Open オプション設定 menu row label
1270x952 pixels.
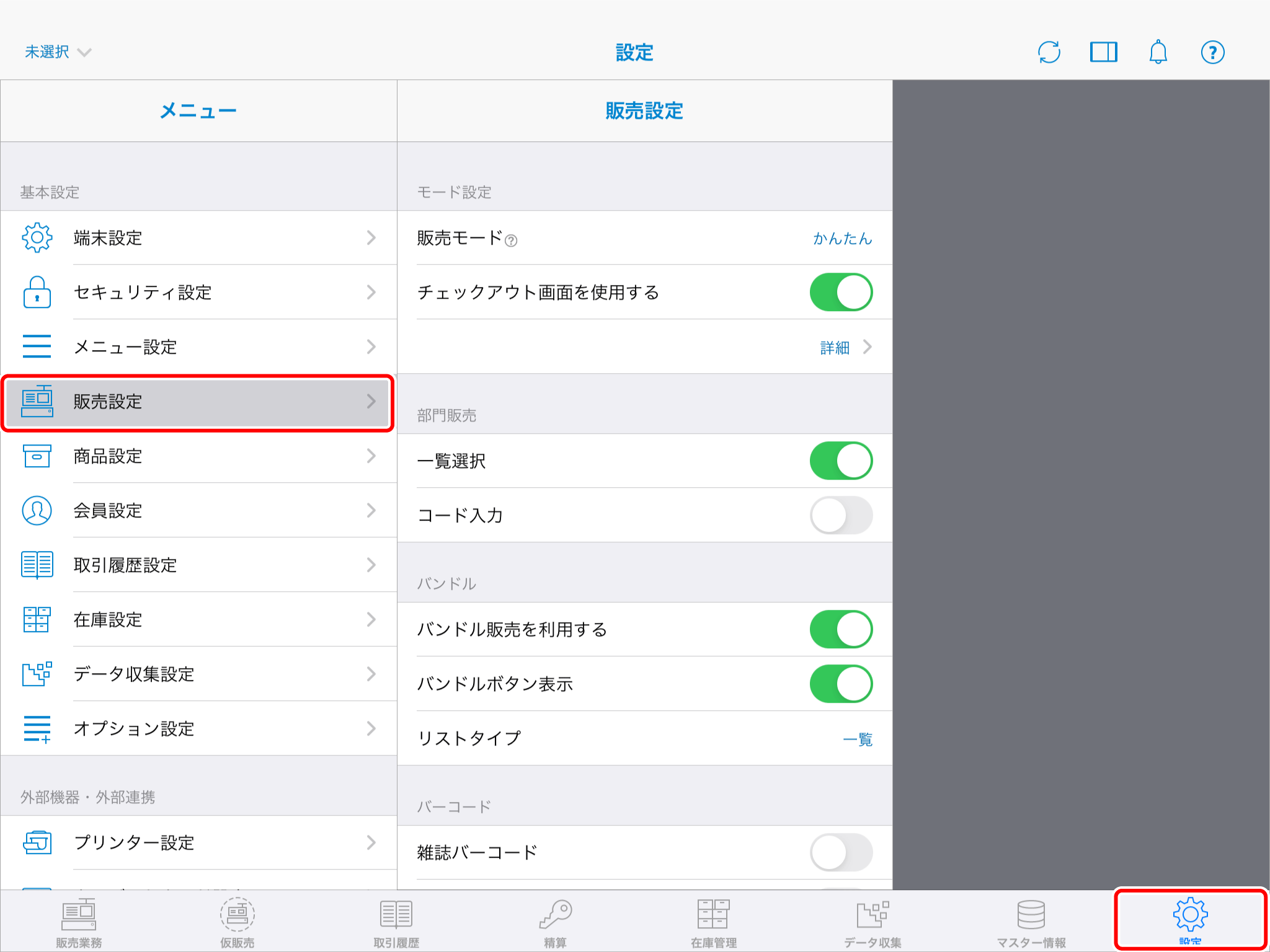[134, 728]
